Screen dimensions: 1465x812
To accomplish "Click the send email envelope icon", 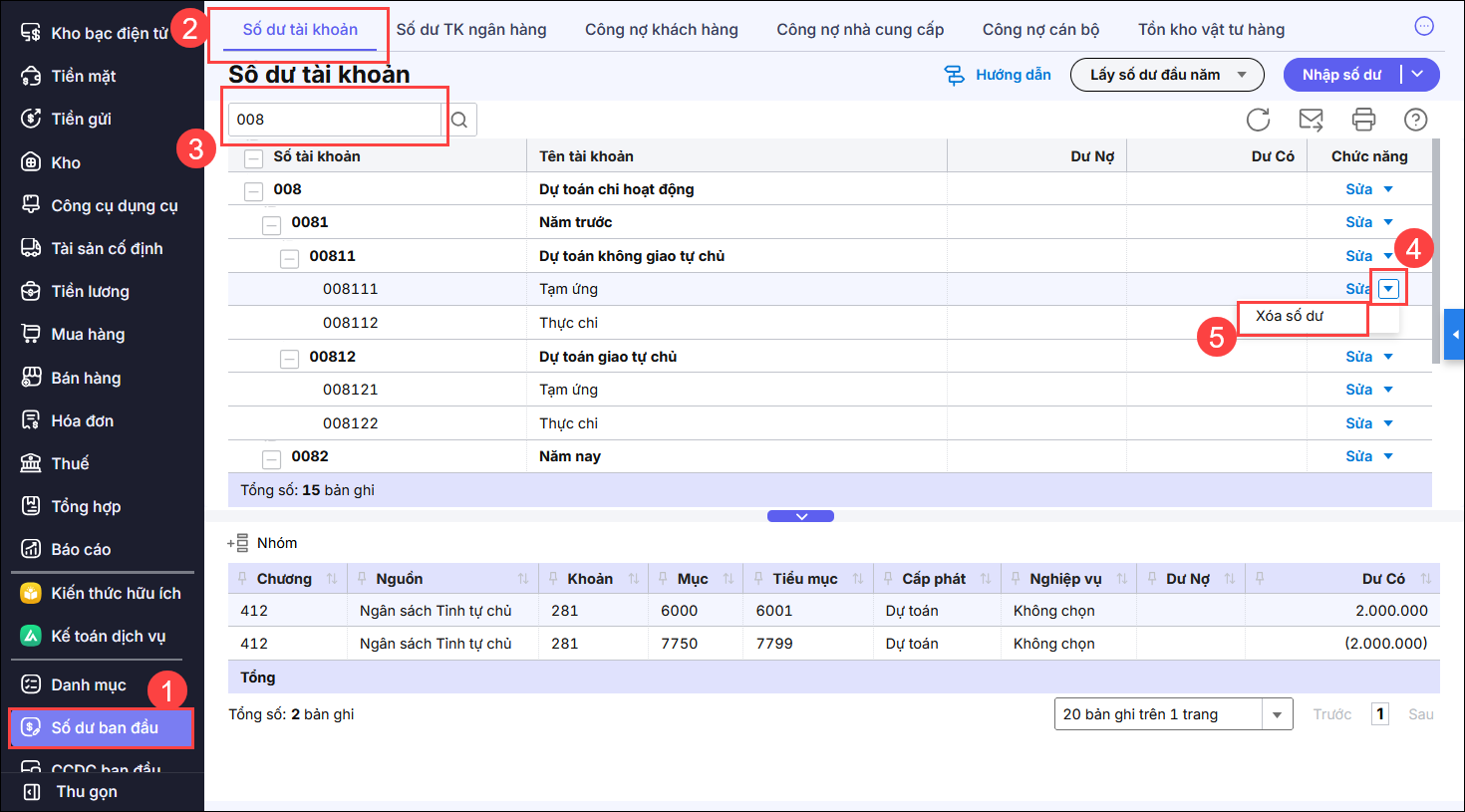I will [x=1311, y=120].
